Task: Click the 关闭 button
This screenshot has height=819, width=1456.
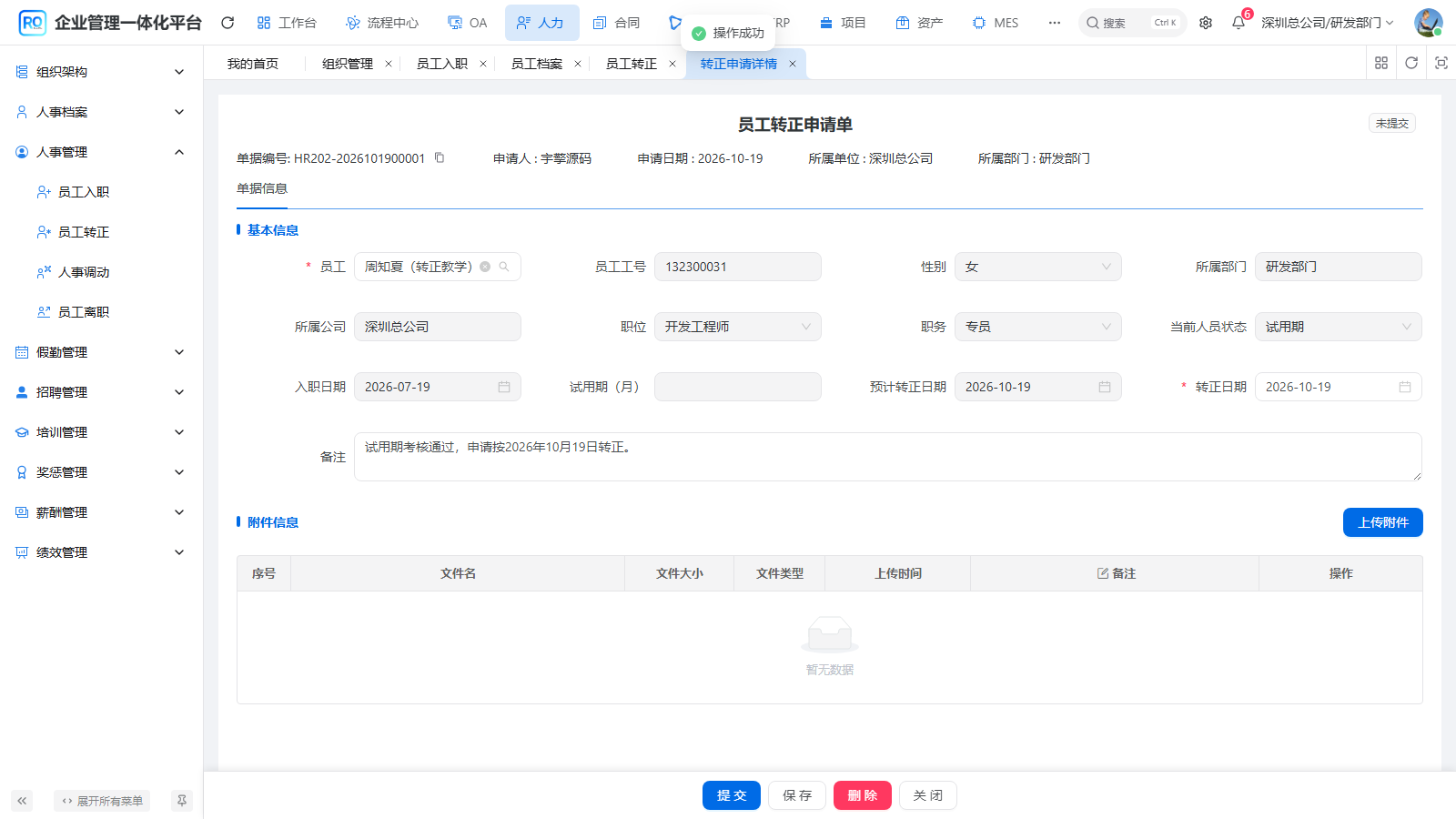Action: (x=928, y=795)
